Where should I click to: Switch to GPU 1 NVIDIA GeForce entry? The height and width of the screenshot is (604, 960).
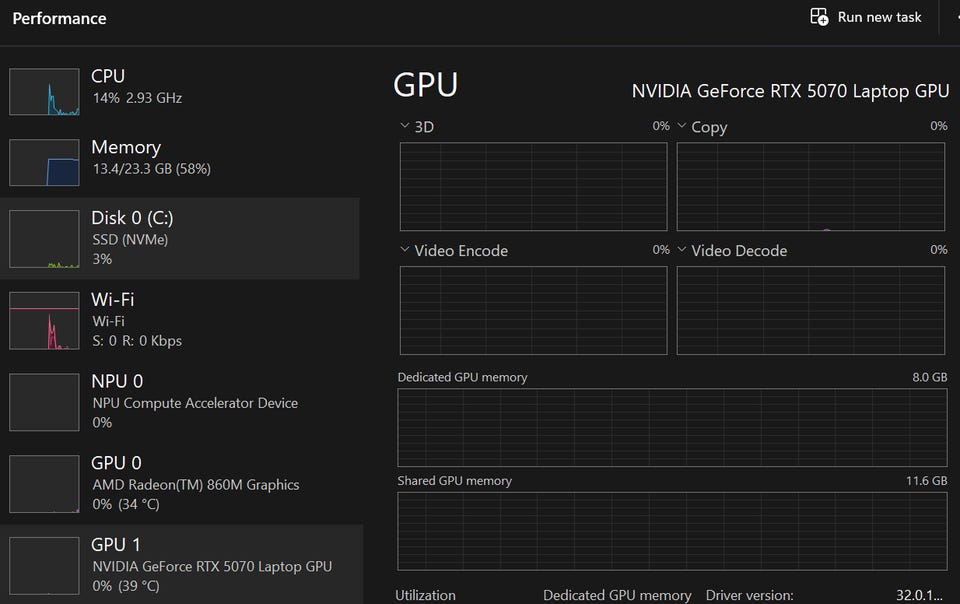(210, 565)
